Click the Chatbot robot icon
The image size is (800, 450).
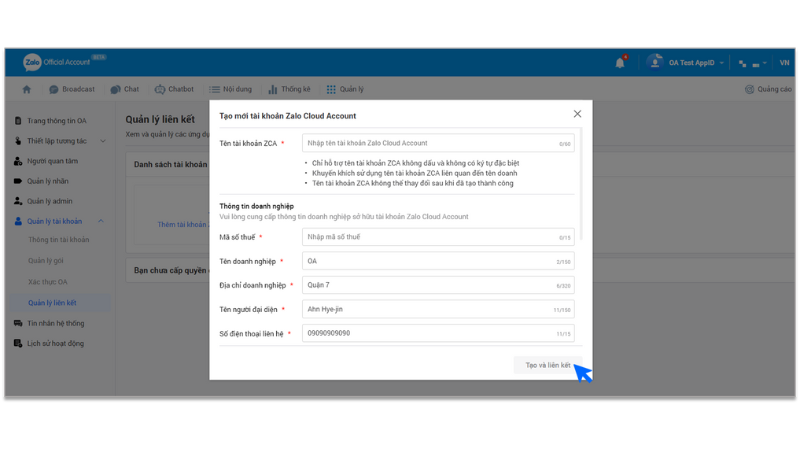click(160, 89)
